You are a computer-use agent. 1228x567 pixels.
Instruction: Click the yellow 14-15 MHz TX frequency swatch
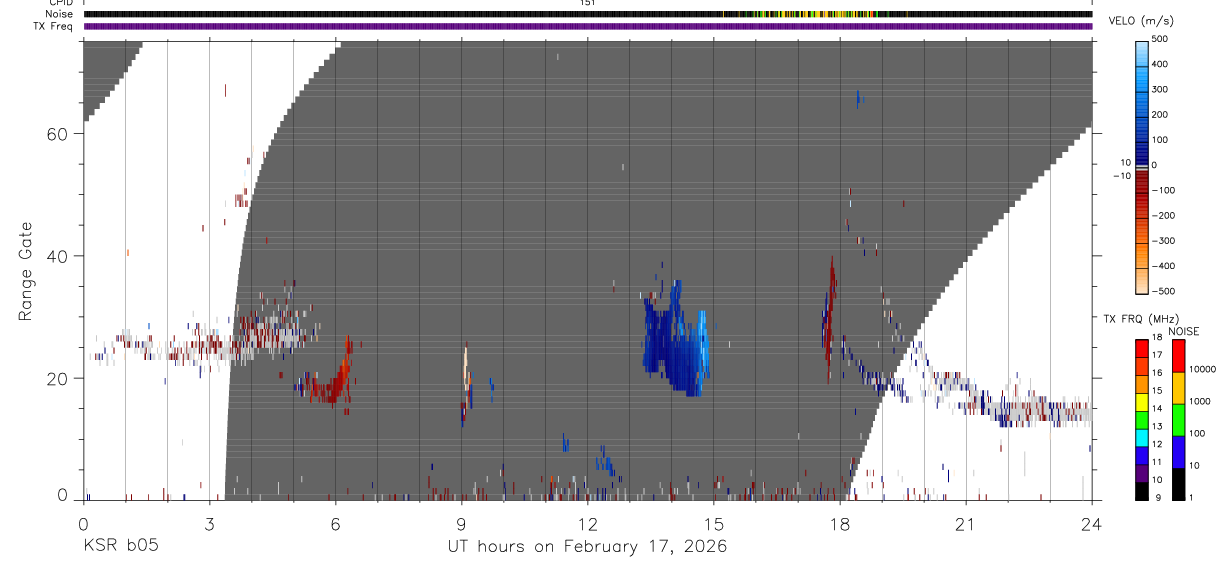coord(1142,402)
